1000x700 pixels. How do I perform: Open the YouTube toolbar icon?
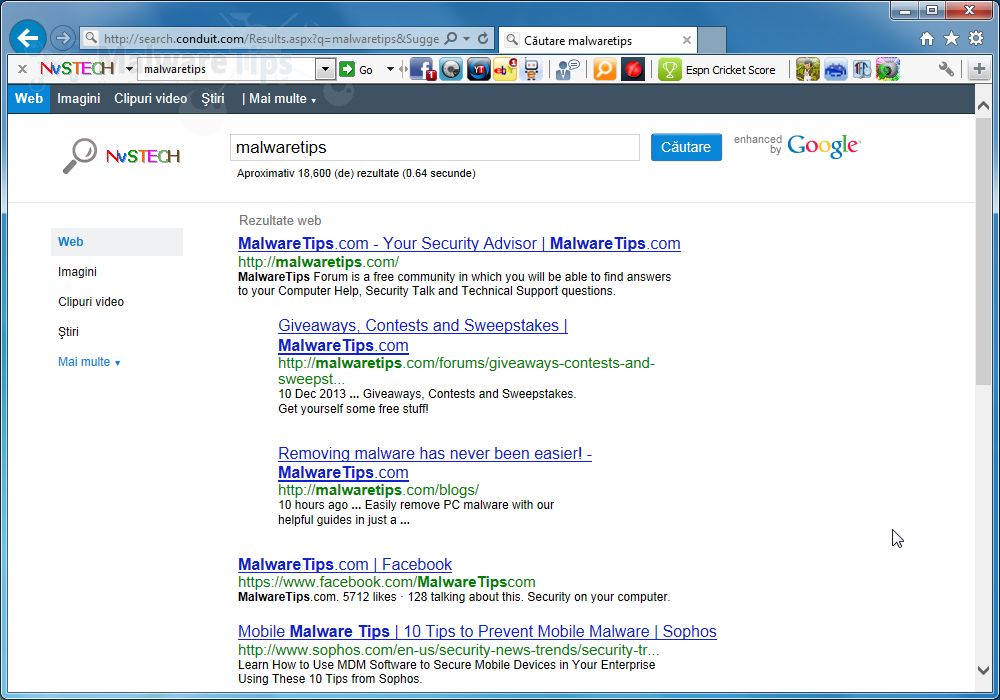[x=478, y=69]
